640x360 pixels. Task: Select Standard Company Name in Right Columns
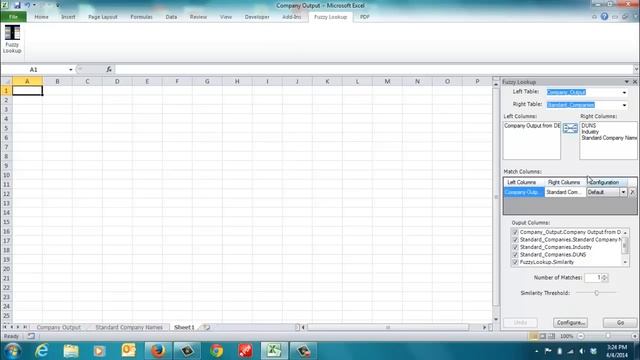(609, 138)
